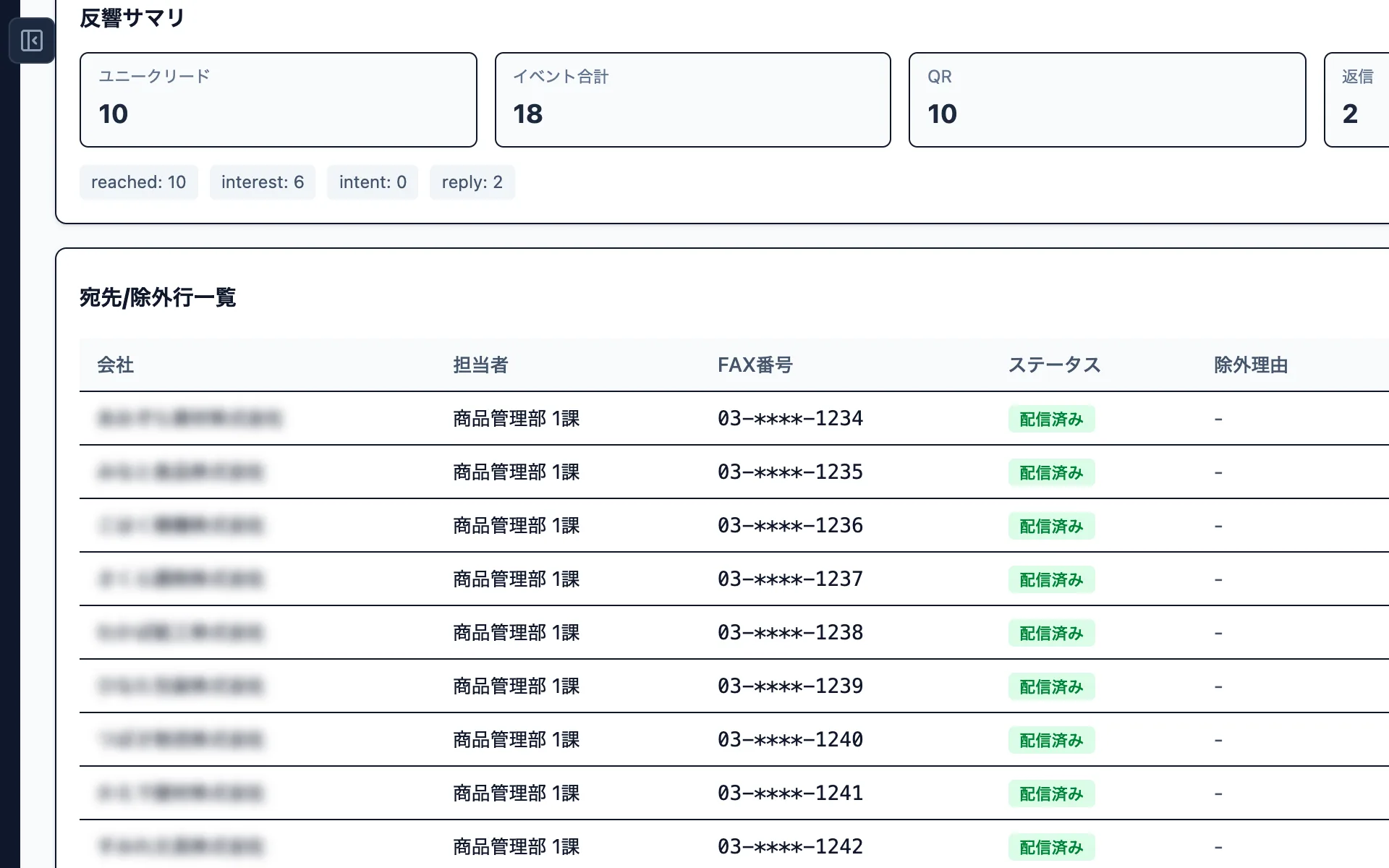Click the intent: 0 chip
This screenshot has width=1389, height=868.
click(x=373, y=182)
